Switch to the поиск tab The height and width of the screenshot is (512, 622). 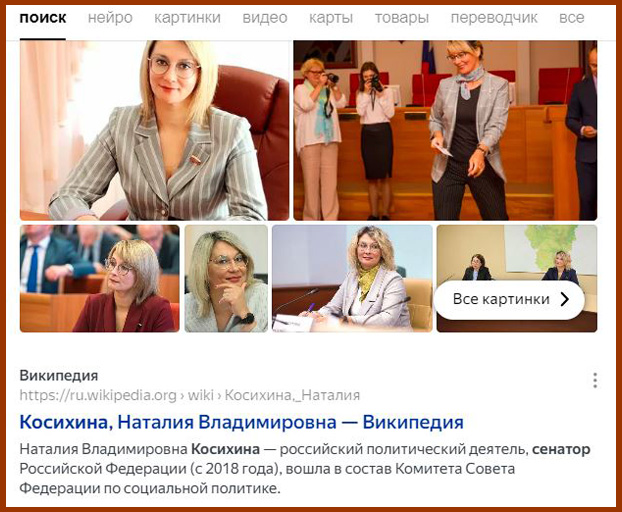pos(43,18)
